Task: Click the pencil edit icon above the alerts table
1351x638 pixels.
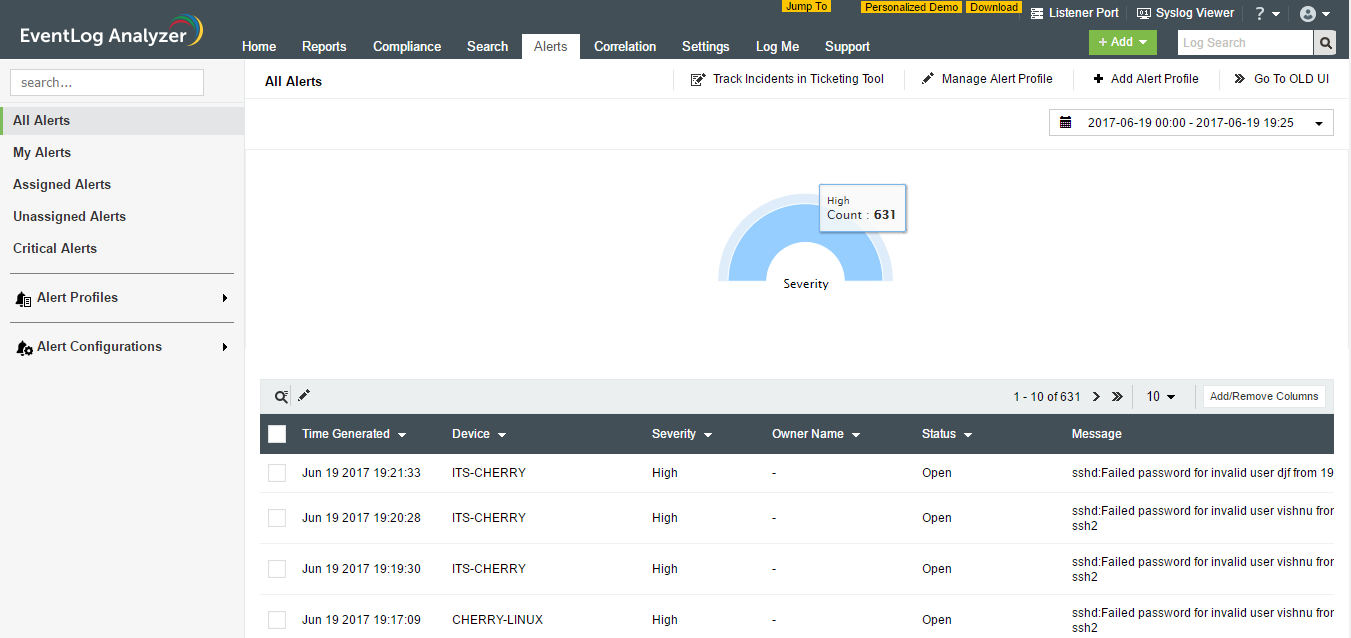Action: [304, 396]
